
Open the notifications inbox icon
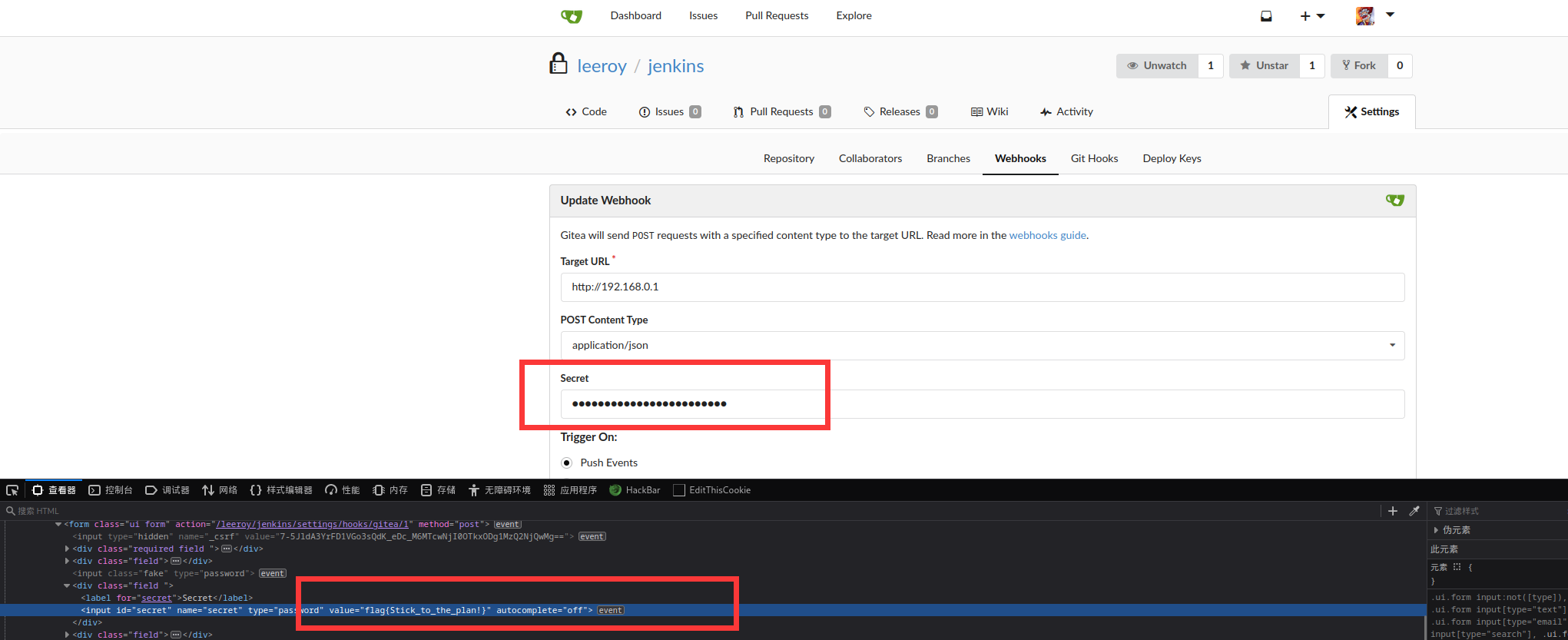click(1266, 16)
